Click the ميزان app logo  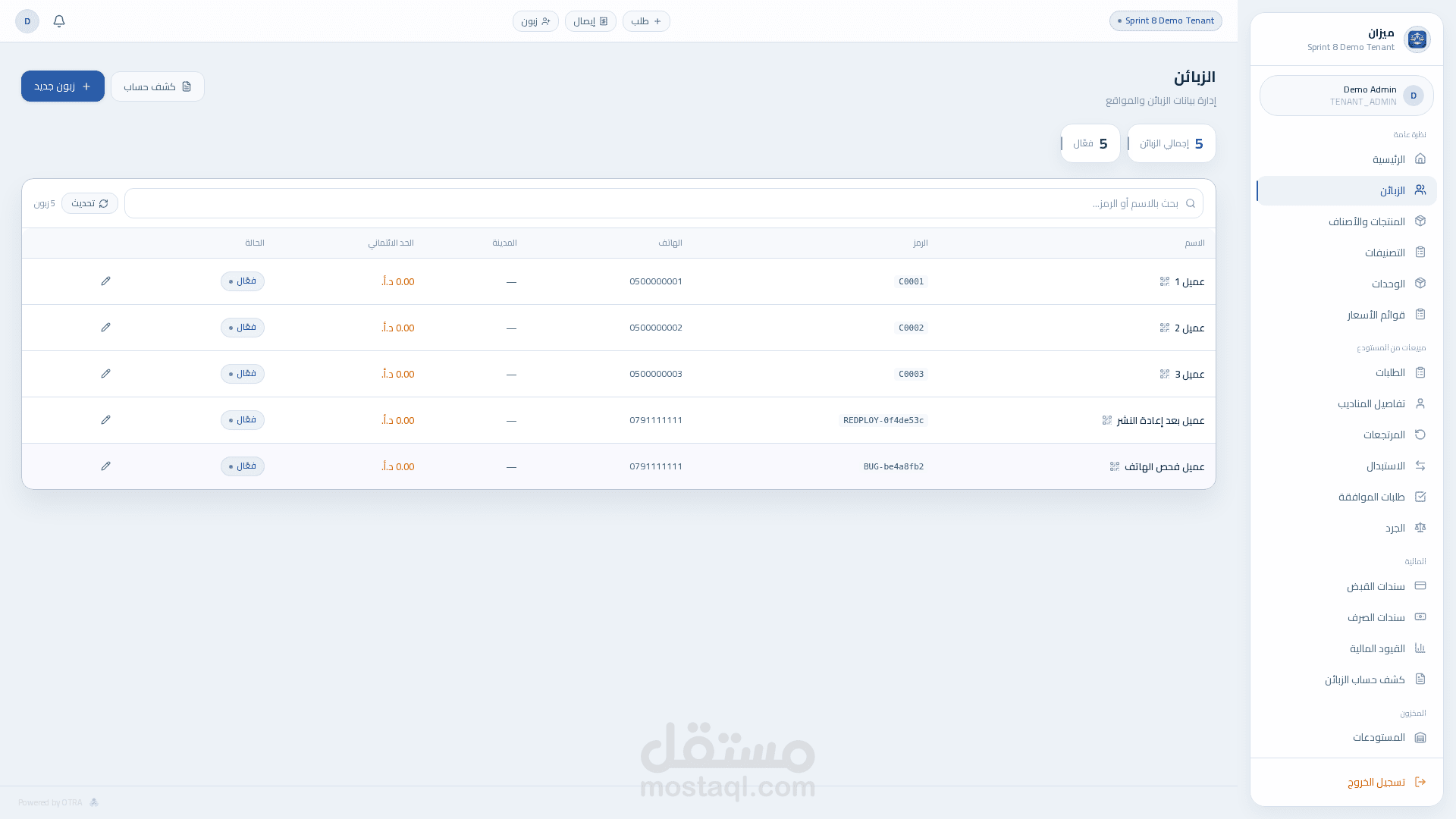coord(1417,39)
